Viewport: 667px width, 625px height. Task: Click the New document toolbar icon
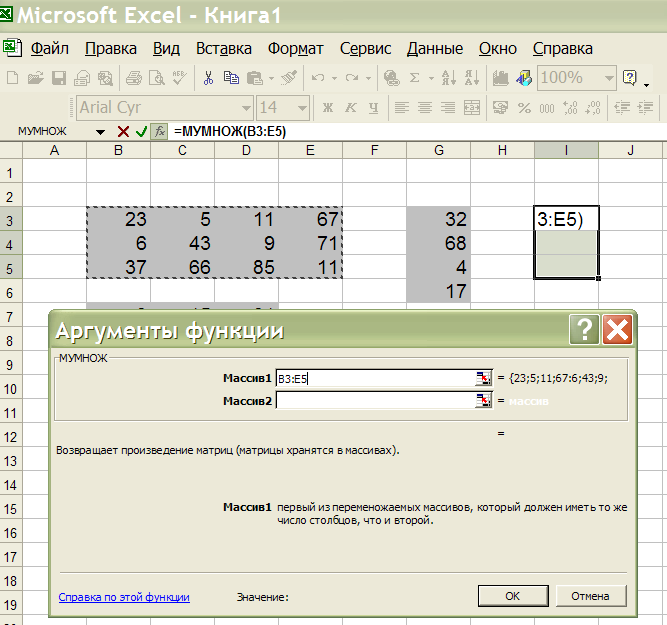[x=12, y=78]
